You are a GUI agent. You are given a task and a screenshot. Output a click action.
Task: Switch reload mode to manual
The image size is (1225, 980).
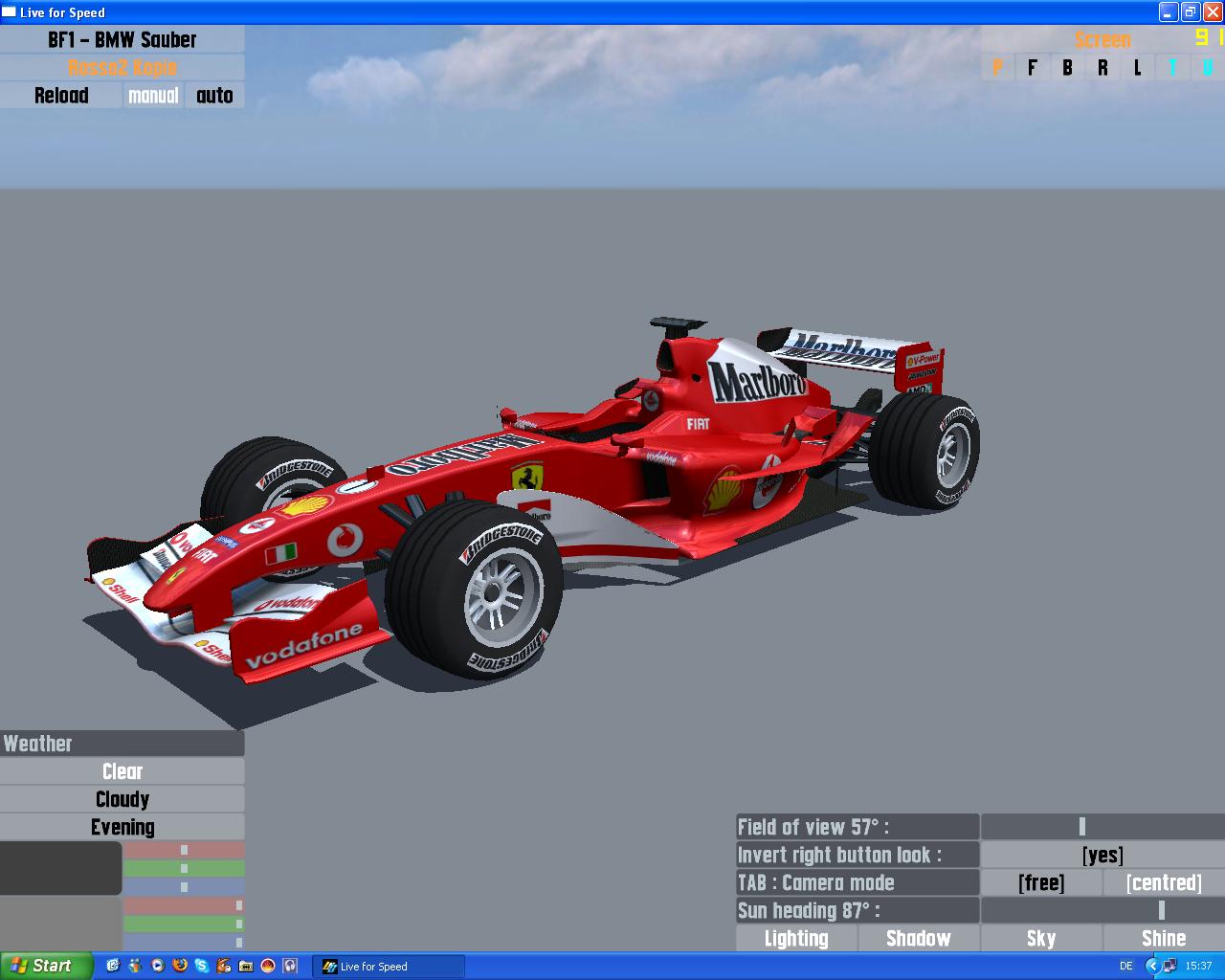153,95
